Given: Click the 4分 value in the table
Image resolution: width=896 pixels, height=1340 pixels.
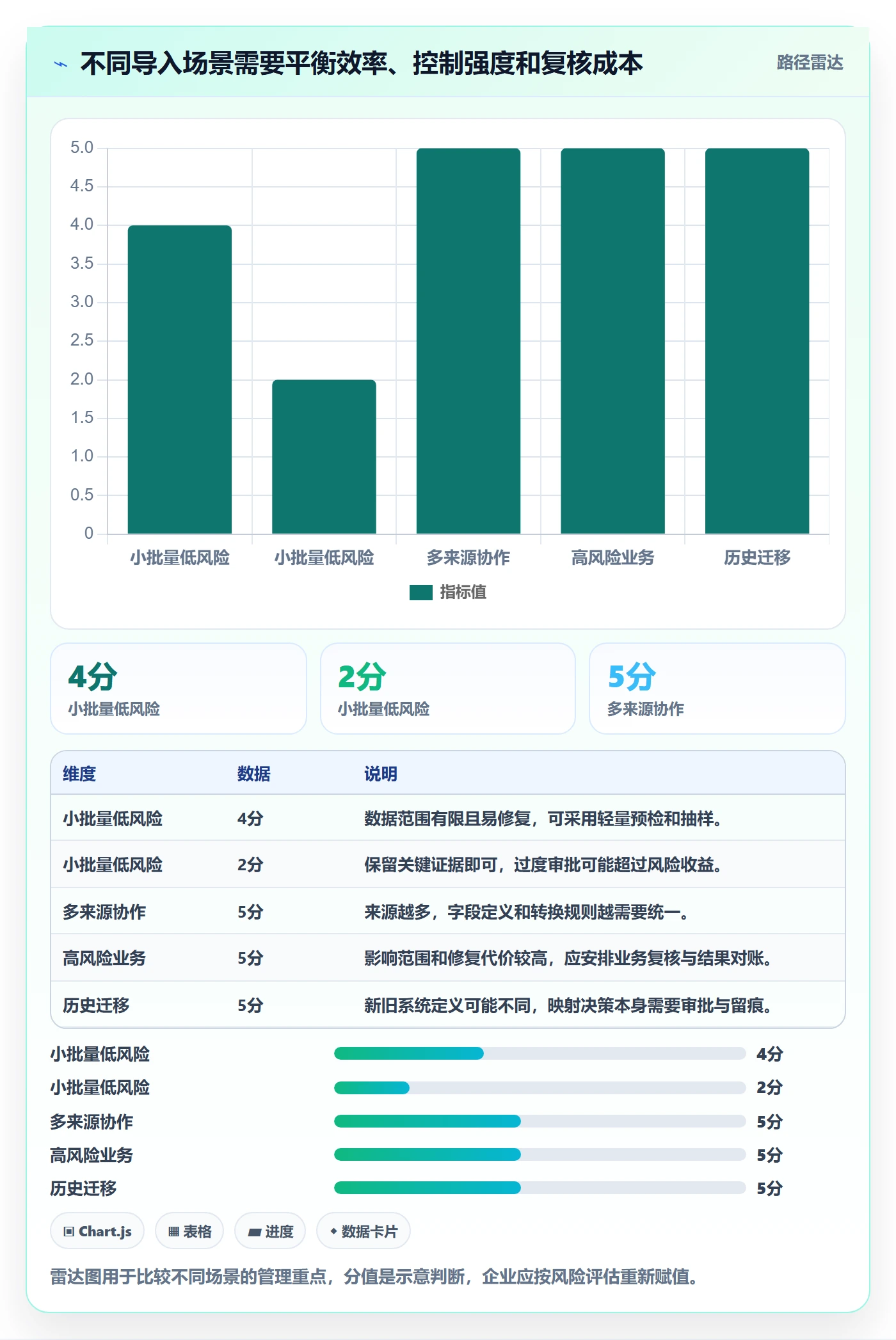Looking at the screenshot, I should point(250,818).
